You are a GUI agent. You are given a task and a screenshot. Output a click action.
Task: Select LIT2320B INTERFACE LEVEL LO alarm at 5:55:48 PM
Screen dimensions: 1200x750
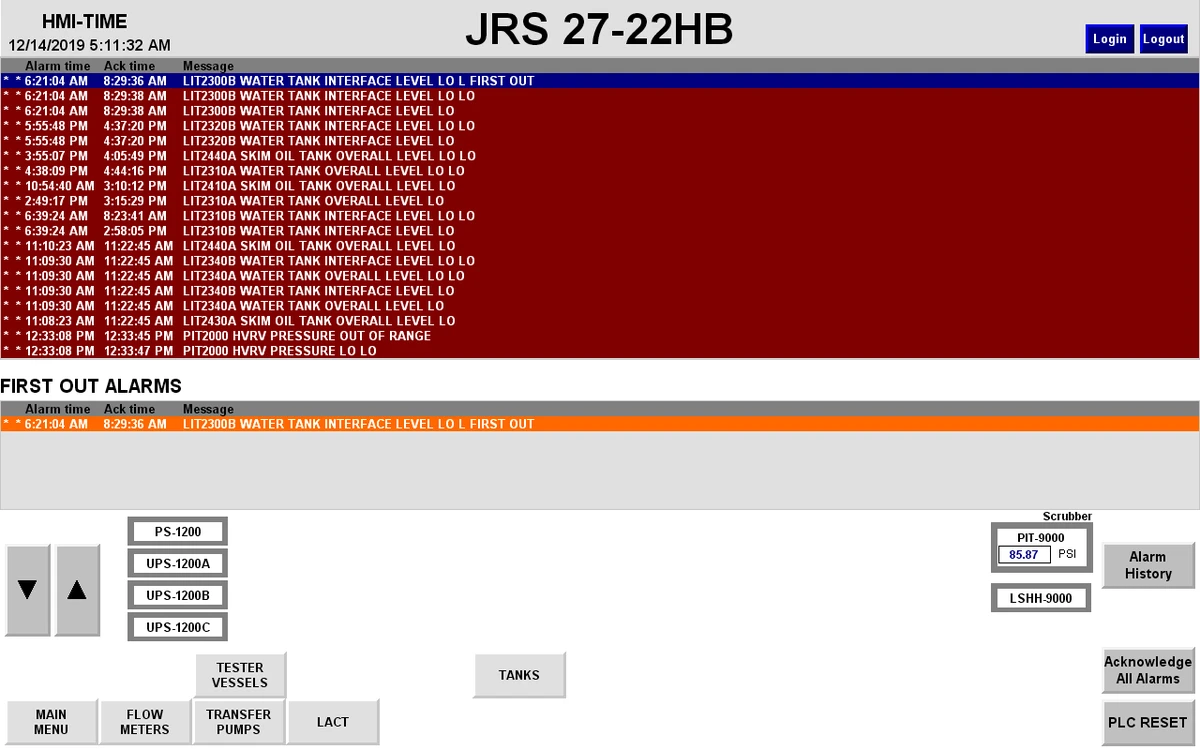600,141
